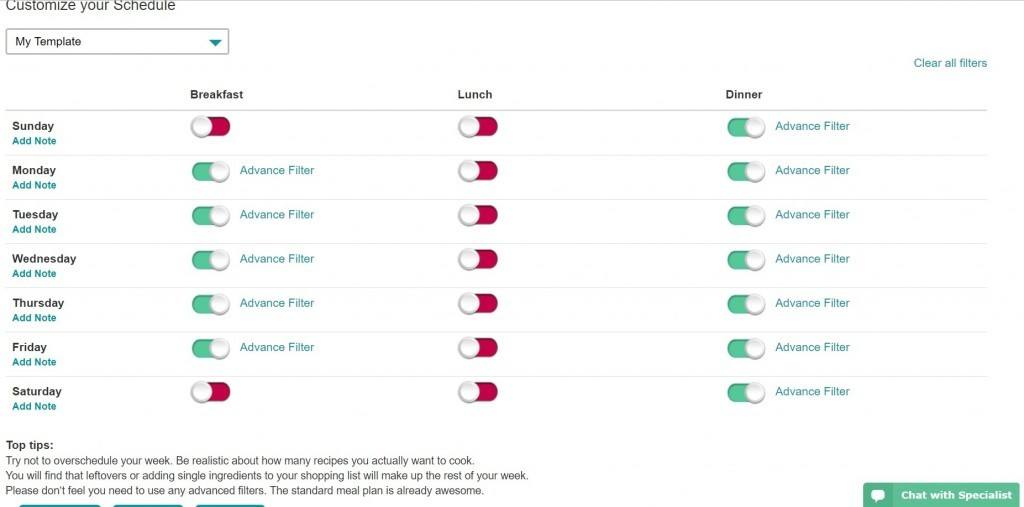Enable Sunday breakfast toggle
This screenshot has height=507, width=1024.
coord(210,127)
